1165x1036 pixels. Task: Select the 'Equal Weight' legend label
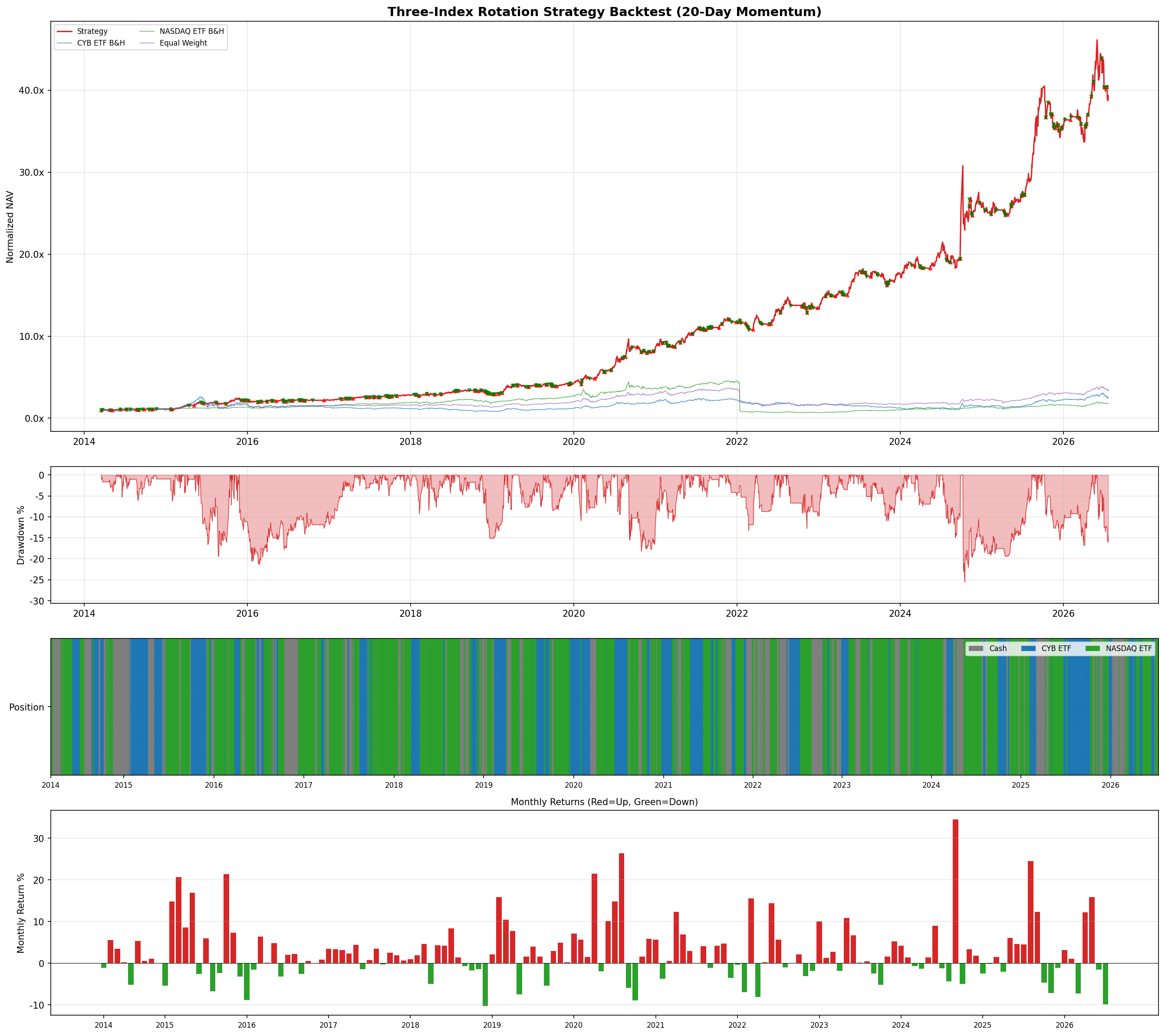click(x=184, y=43)
